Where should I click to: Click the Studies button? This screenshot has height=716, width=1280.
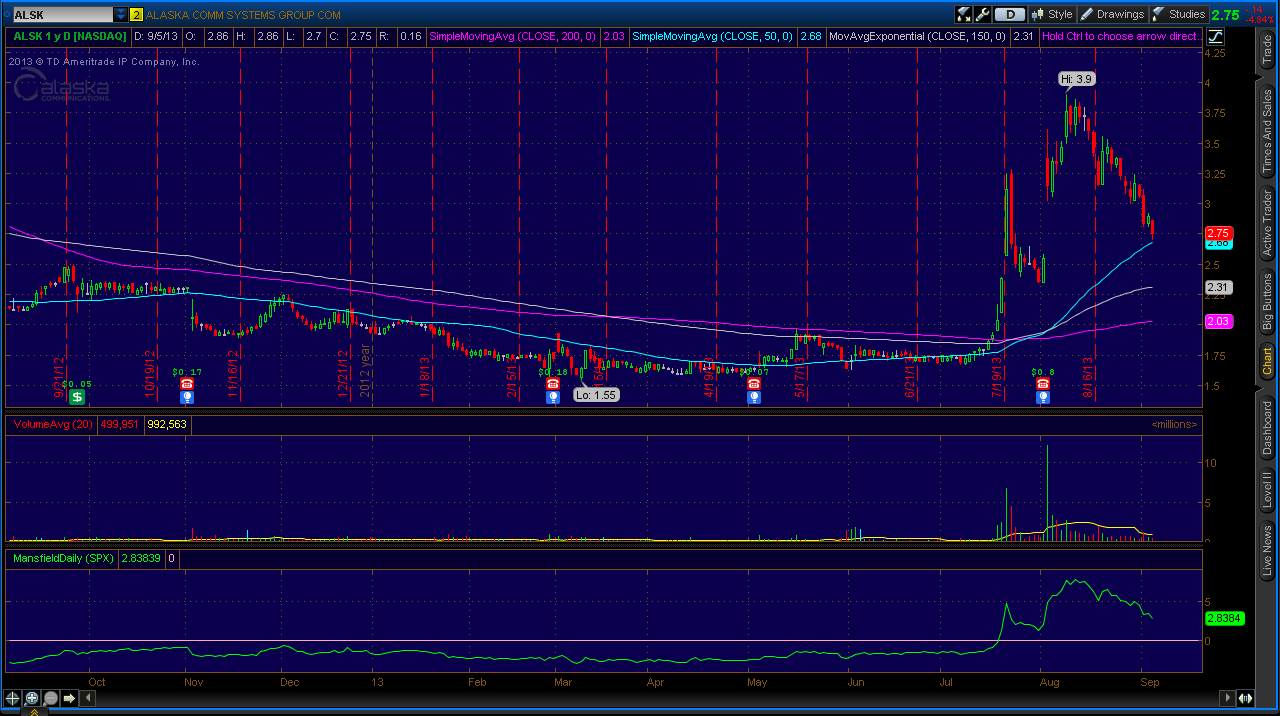pyautogui.click(x=1179, y=14)
